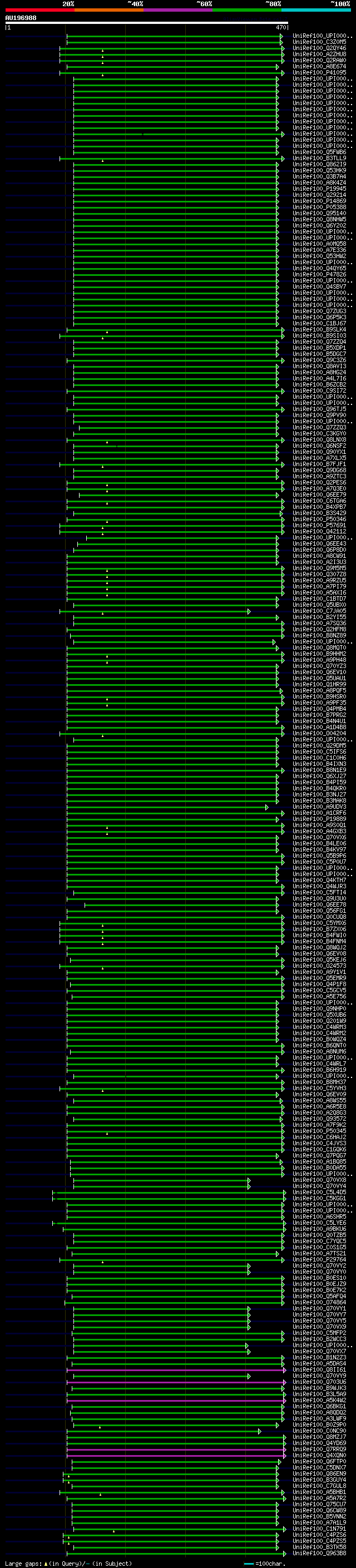This screenshot has height=1568, width=356.
Task: Open hit UniRef100_Q2RAW0
Action: tap(319, 60)
